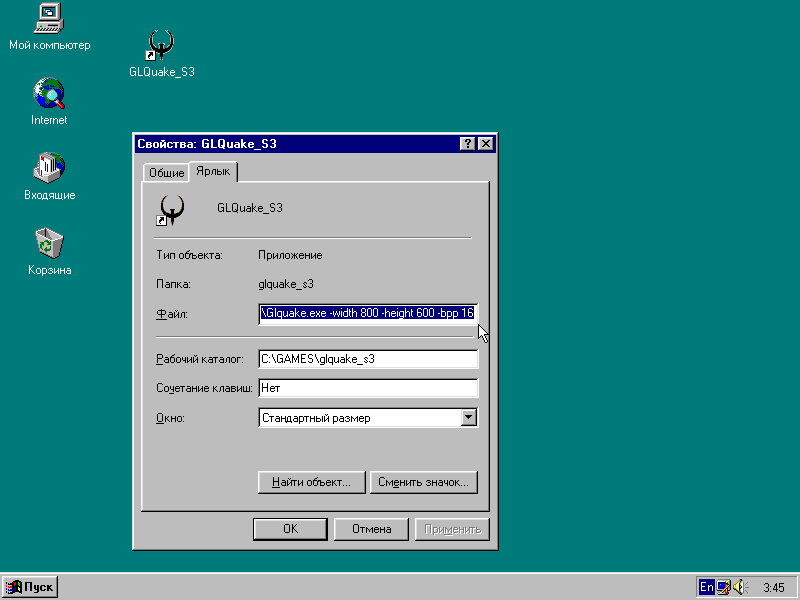
Task: Select the Корзина recycle bin icon
Action: (49, 251)
